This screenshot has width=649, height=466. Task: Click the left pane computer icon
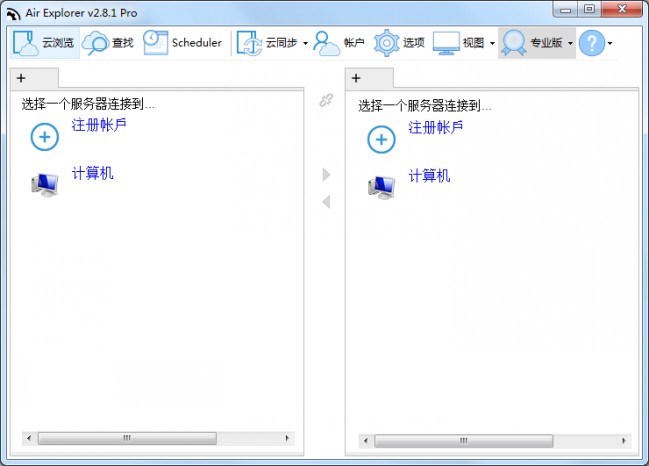(45, 185)
